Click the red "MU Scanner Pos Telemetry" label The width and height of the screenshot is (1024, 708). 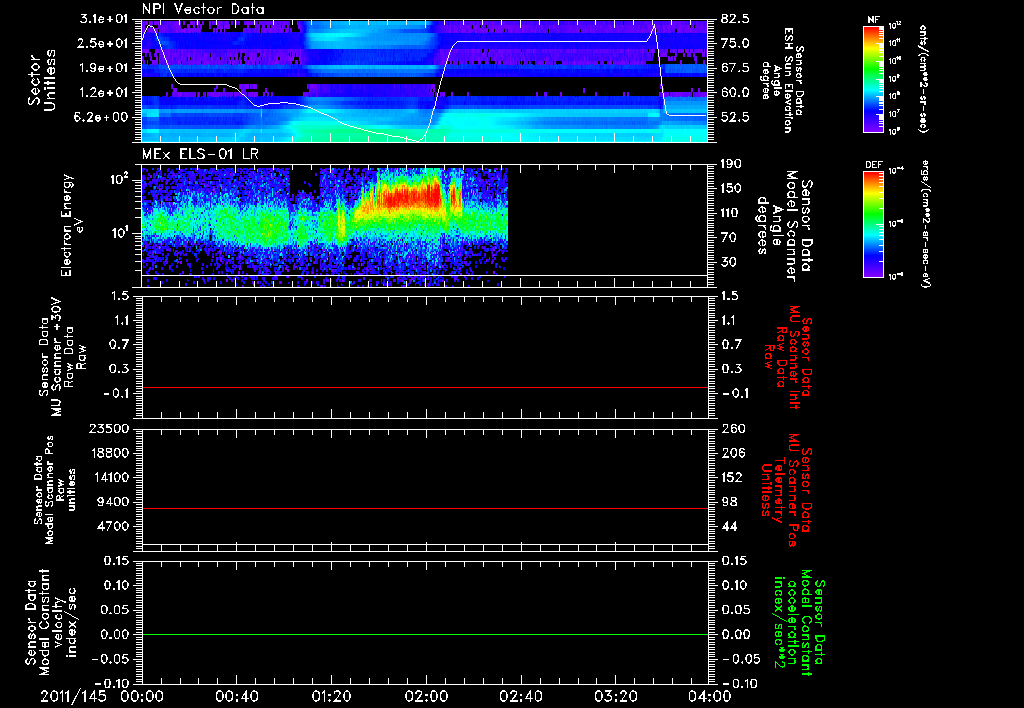(x=786, y=490)
